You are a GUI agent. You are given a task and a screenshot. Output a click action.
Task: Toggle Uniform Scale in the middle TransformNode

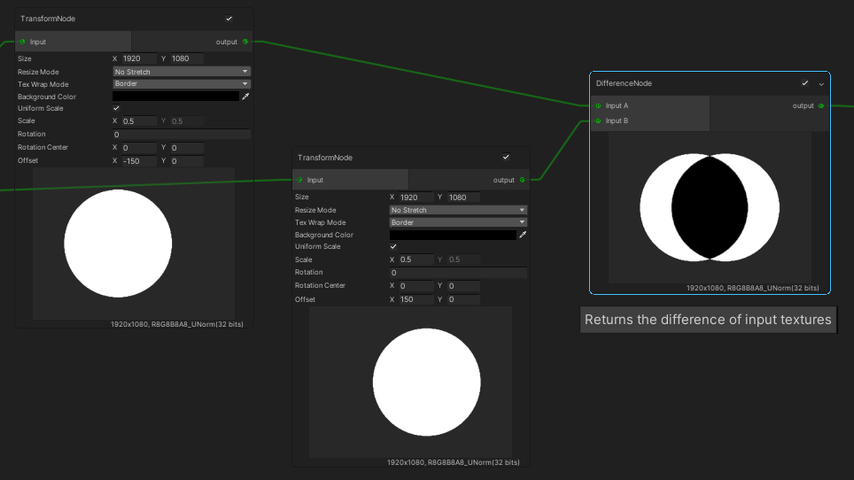coord(393,247)
